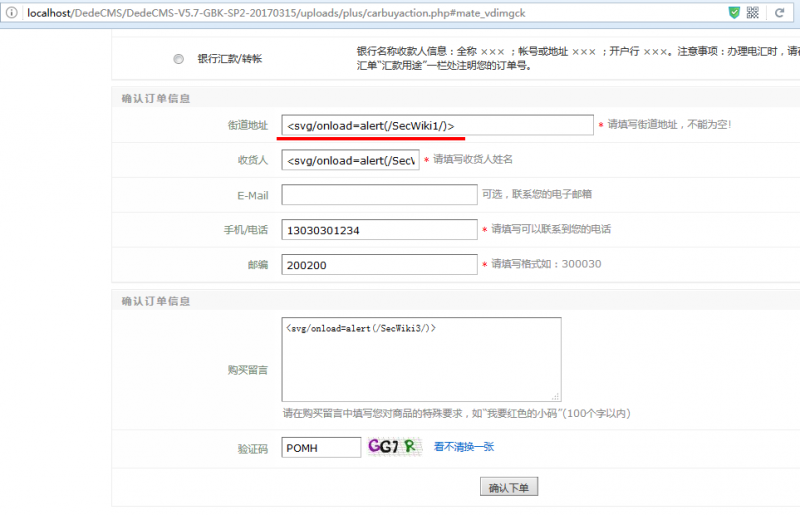Click the 街道地址 field label
Image resolution: width=800 pixels, height=515 pixels.
[247, 125]
